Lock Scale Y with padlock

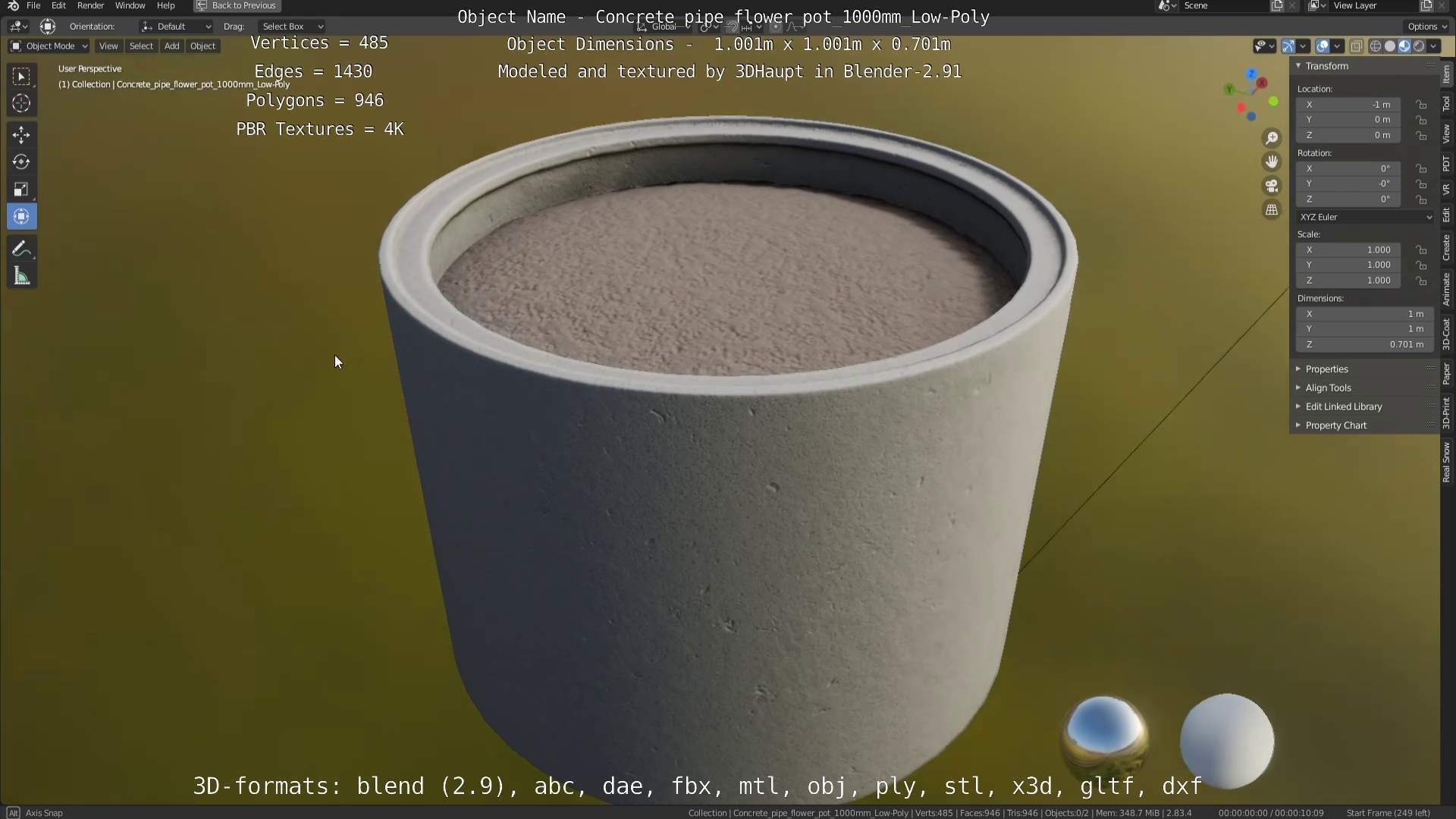tap(1422, 265)
